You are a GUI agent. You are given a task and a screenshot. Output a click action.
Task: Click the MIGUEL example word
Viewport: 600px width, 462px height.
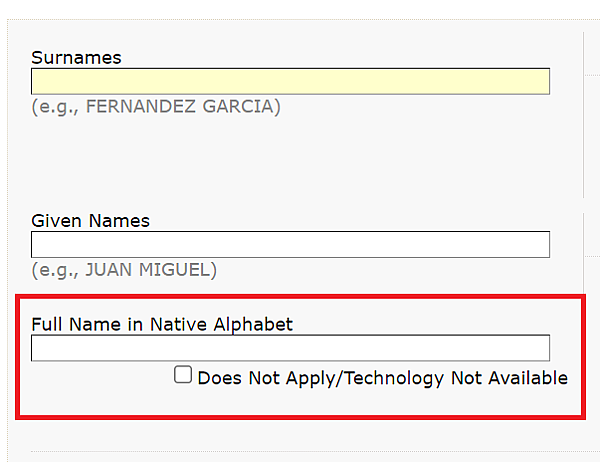click(174, 270)
